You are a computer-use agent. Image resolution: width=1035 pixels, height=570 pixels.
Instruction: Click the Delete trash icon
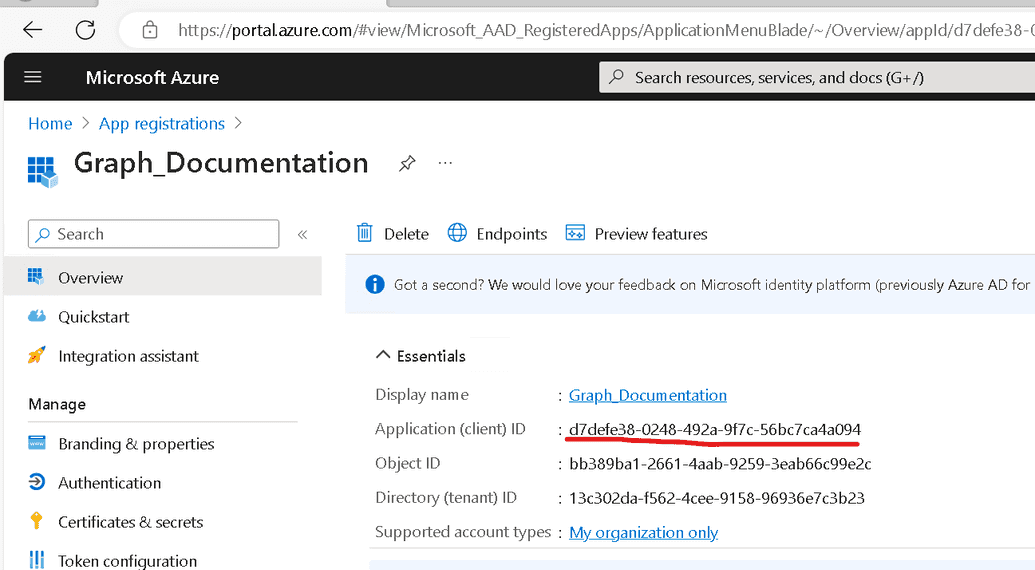(x=366, y=233)
